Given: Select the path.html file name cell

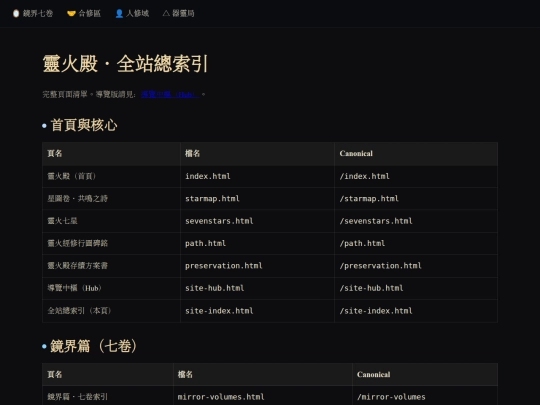Looking at the screenshot, I should [257, 243].
